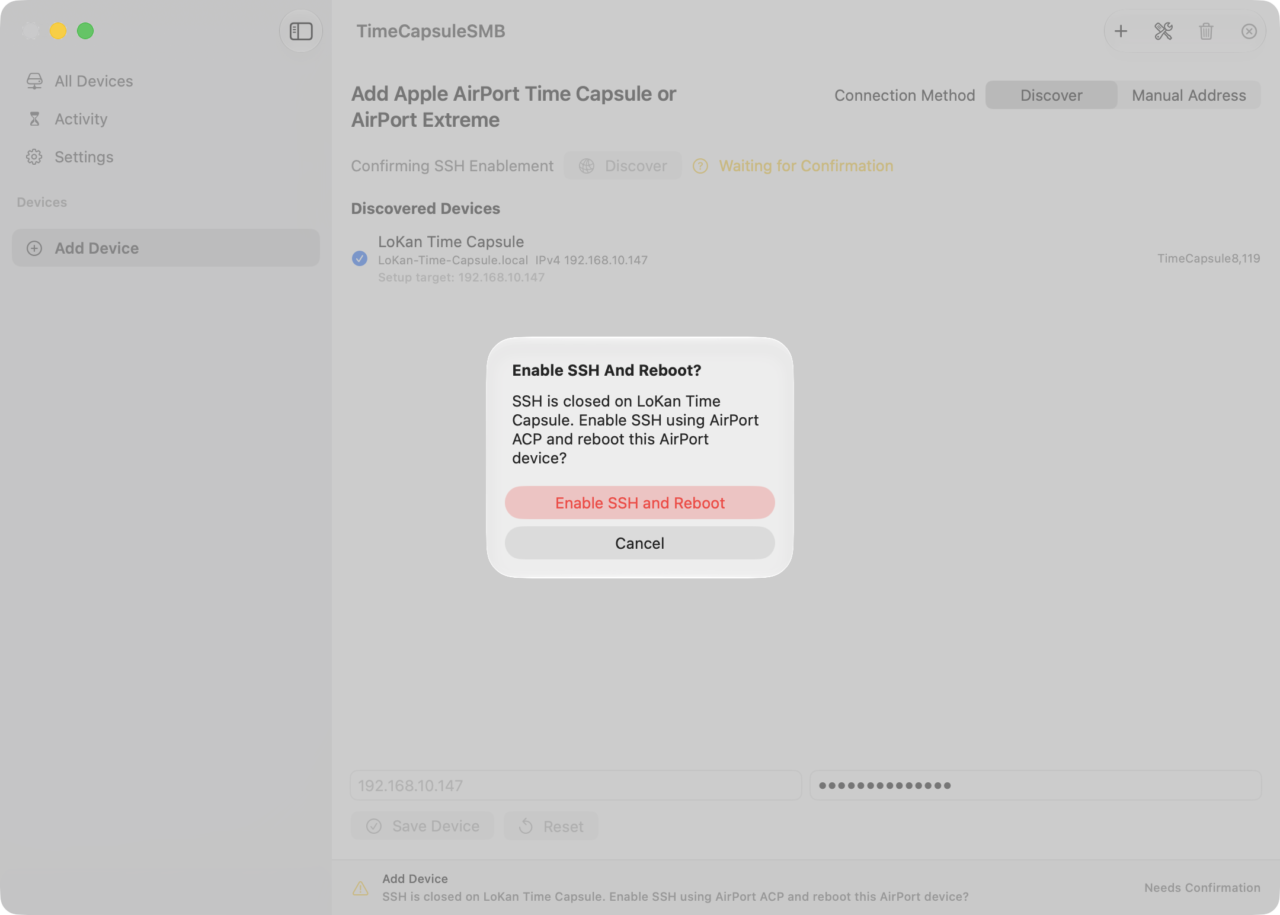The height and width of the screenshot is (915, 1280).
Task: Click the 192.168.10.147 address field
Action: tap(576, 785)
